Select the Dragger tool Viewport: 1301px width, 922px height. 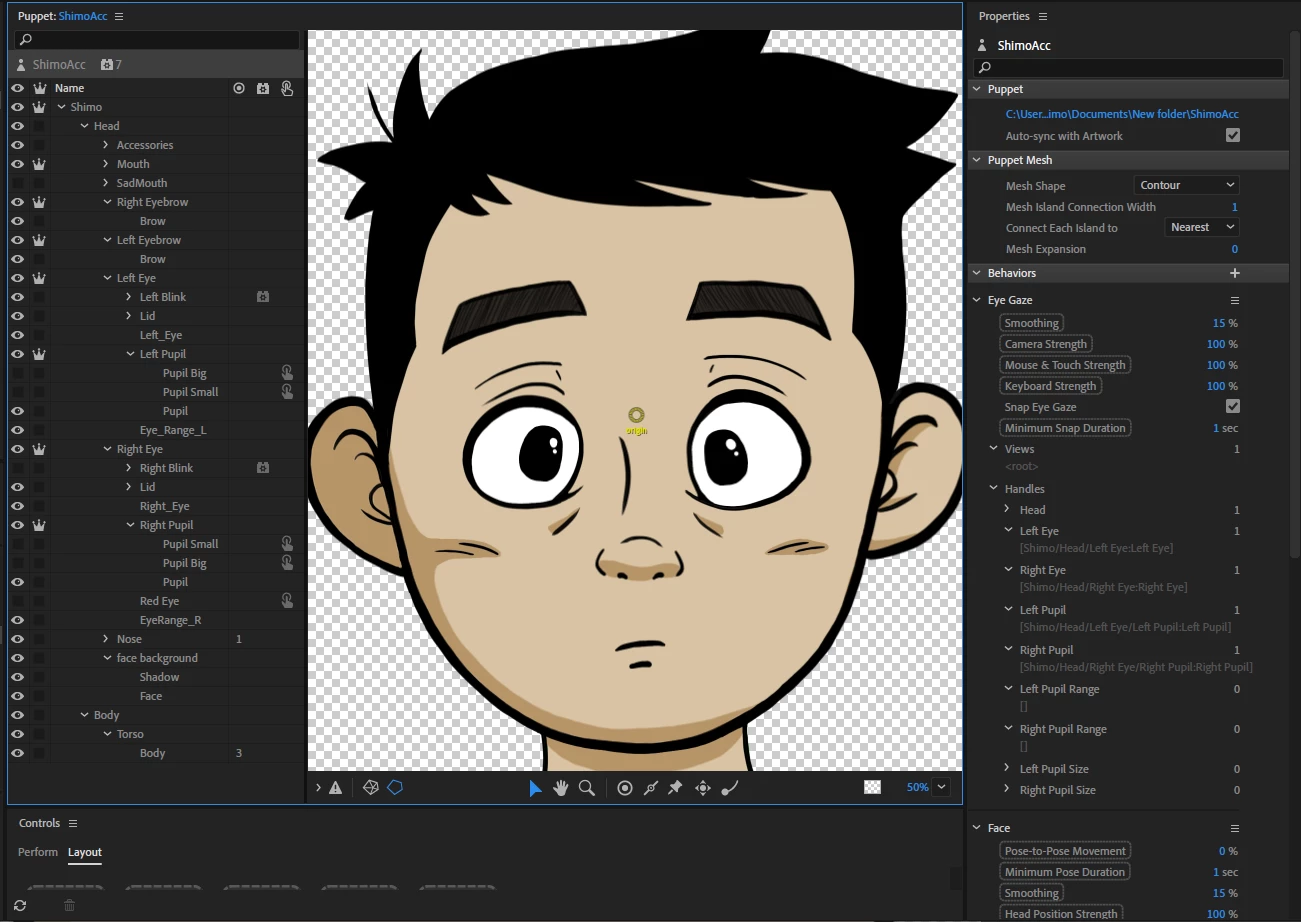(703, 788)
